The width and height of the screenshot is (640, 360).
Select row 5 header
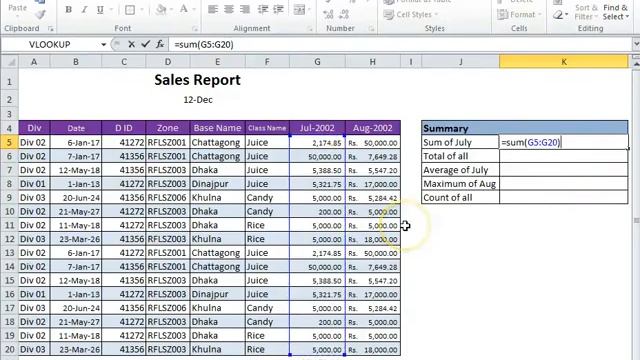click(x=9, y=142)
